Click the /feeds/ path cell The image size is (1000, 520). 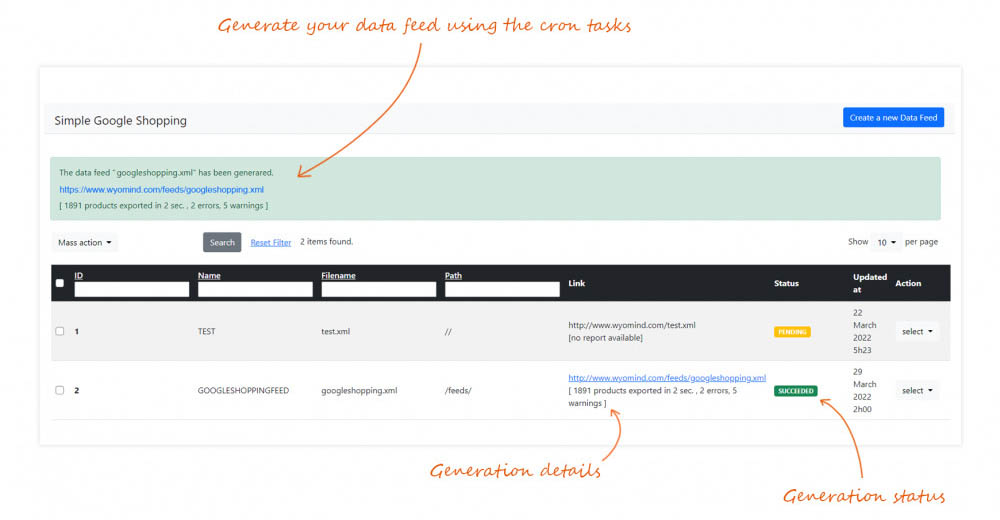click(x=458, y=390)
